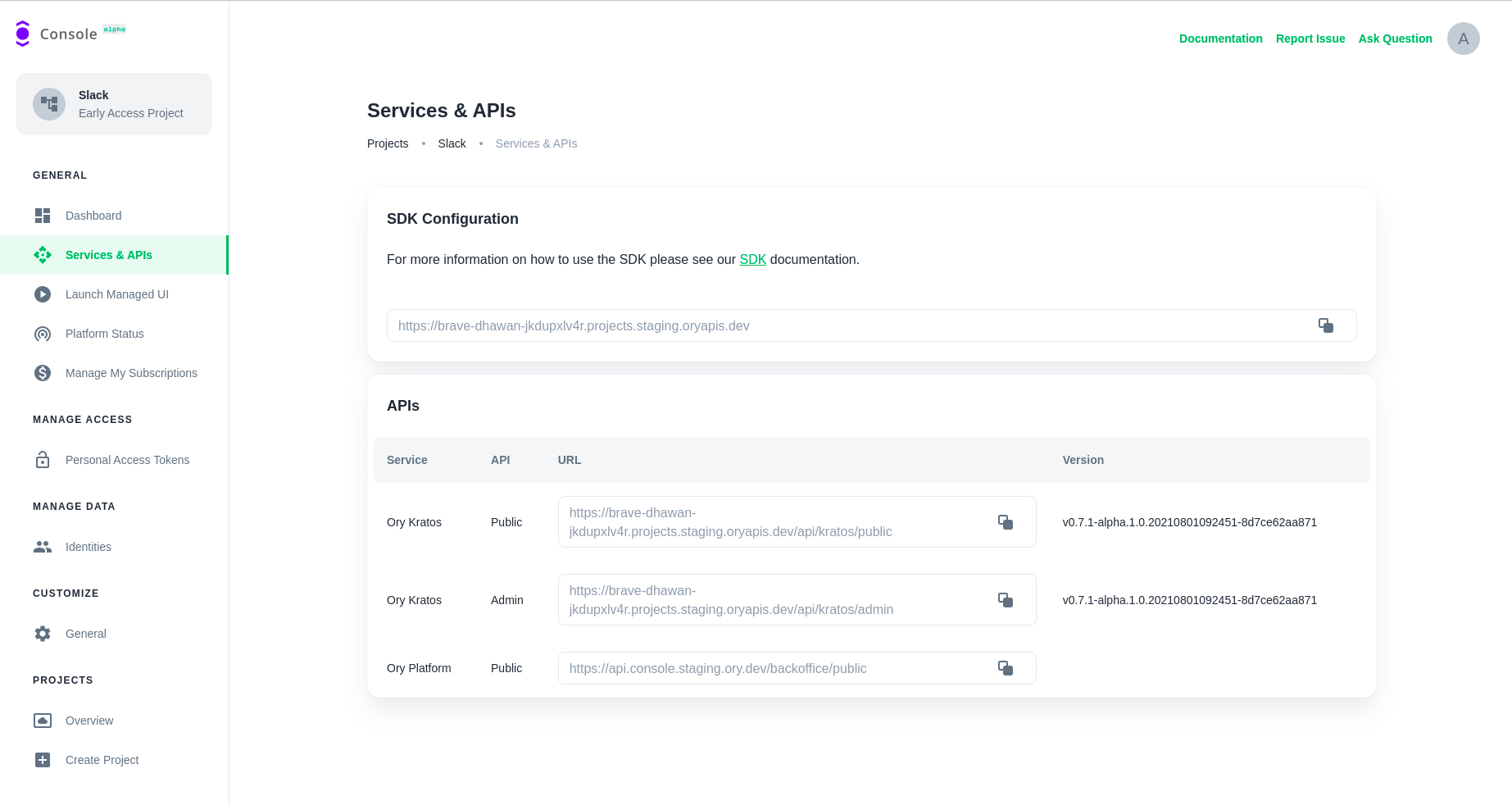This screenshot has height=805, width=1512.
Task: Copy the Ory Kratos Admin API URL
Action: pos(1005,600)
